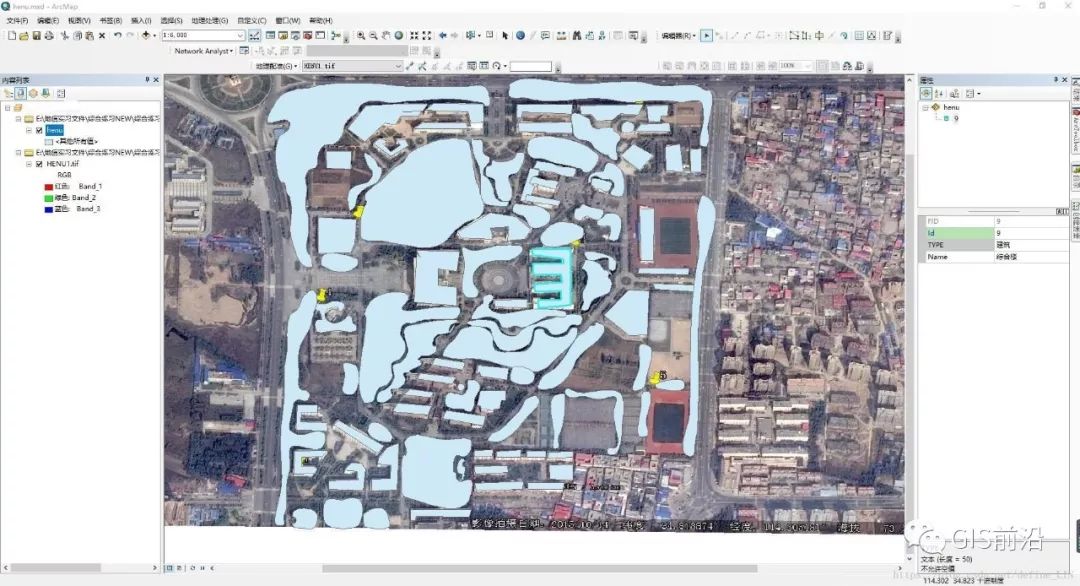
Task: Click the red Band_1 color swatch
Action: click(x=48, y=186)
